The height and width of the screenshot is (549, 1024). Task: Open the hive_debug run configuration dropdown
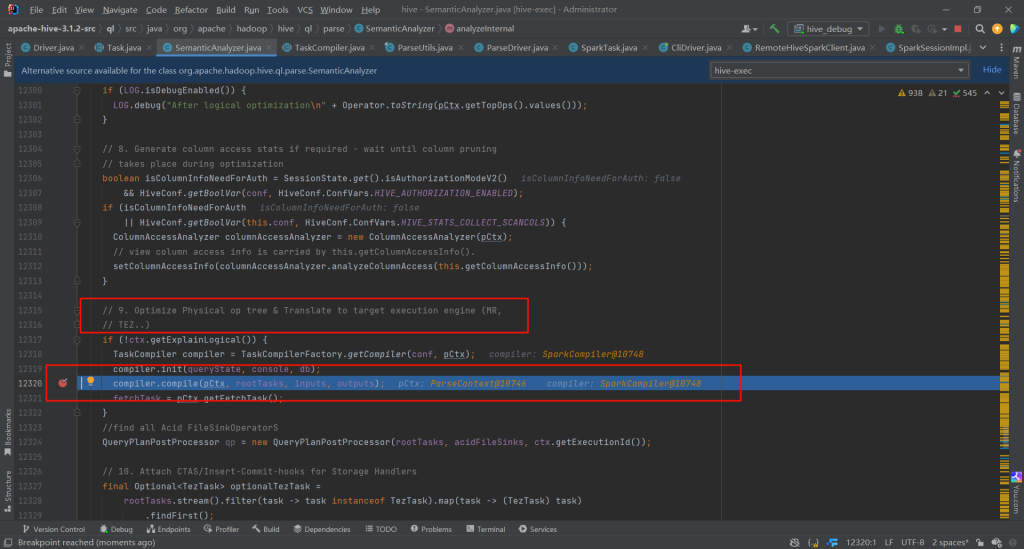click(x=829, y=29)
